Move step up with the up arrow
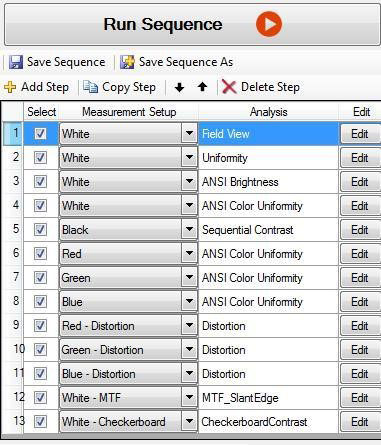Screen dimensions: 381x445 click(x=202, y=87)
